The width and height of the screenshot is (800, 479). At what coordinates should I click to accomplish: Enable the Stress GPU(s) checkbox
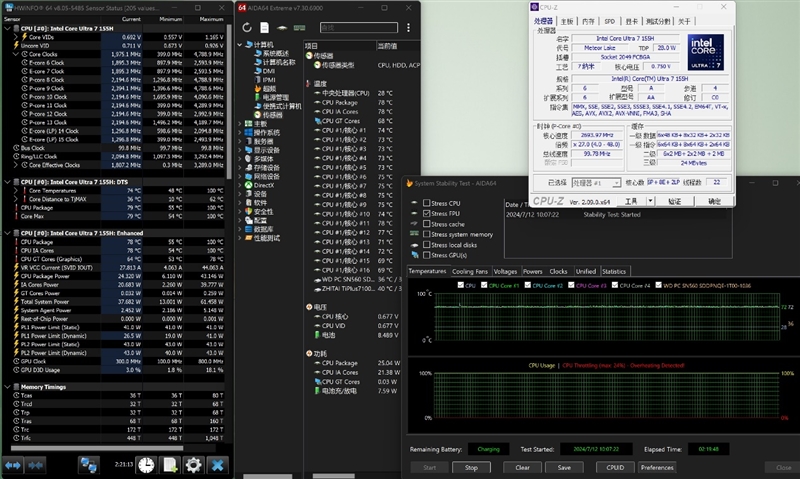[427, 255]
